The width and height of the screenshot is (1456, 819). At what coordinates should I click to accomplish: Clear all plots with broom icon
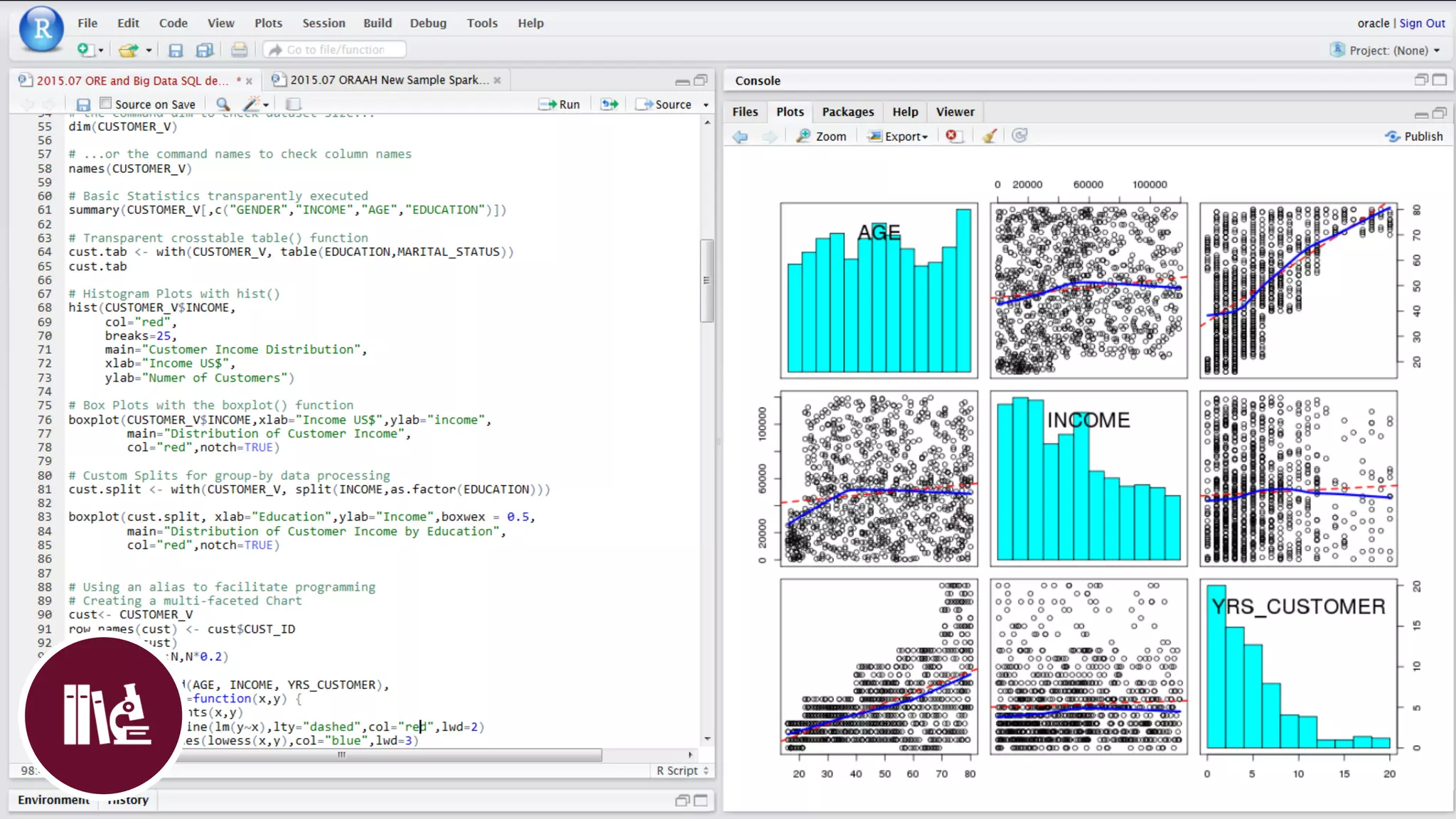[989, 136]
